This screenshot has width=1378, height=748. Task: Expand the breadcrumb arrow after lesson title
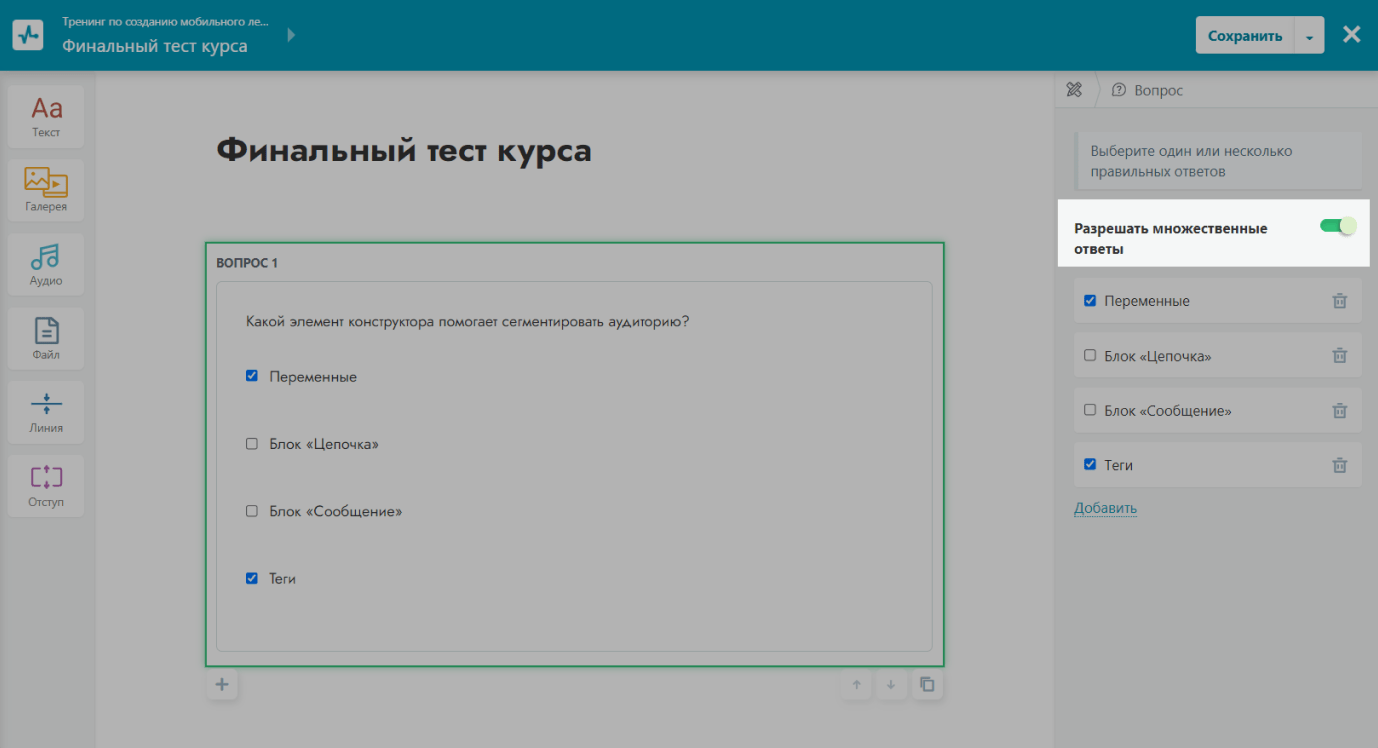[x=291, y=35]
